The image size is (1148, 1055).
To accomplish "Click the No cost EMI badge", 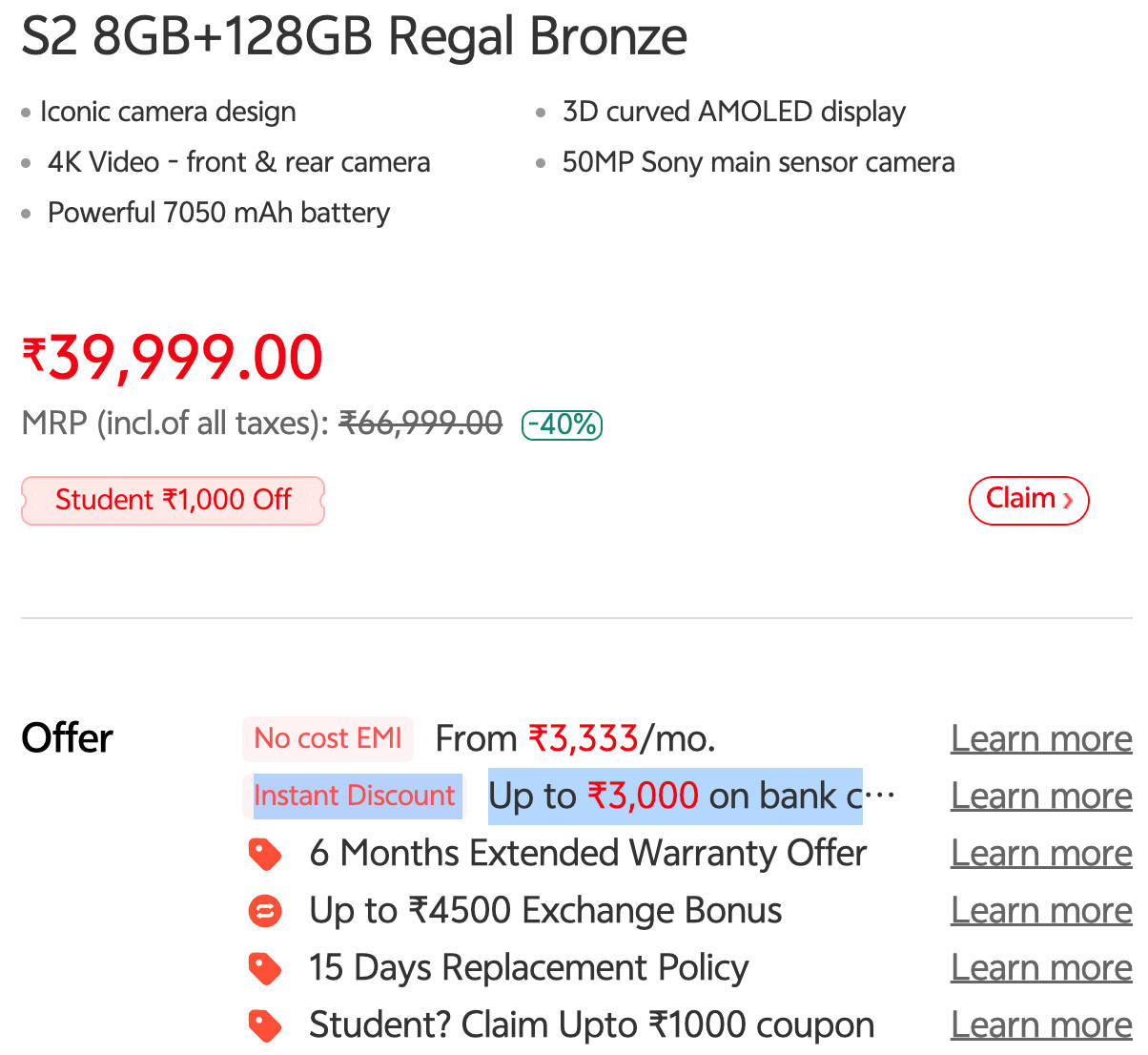I will [328, 738].
